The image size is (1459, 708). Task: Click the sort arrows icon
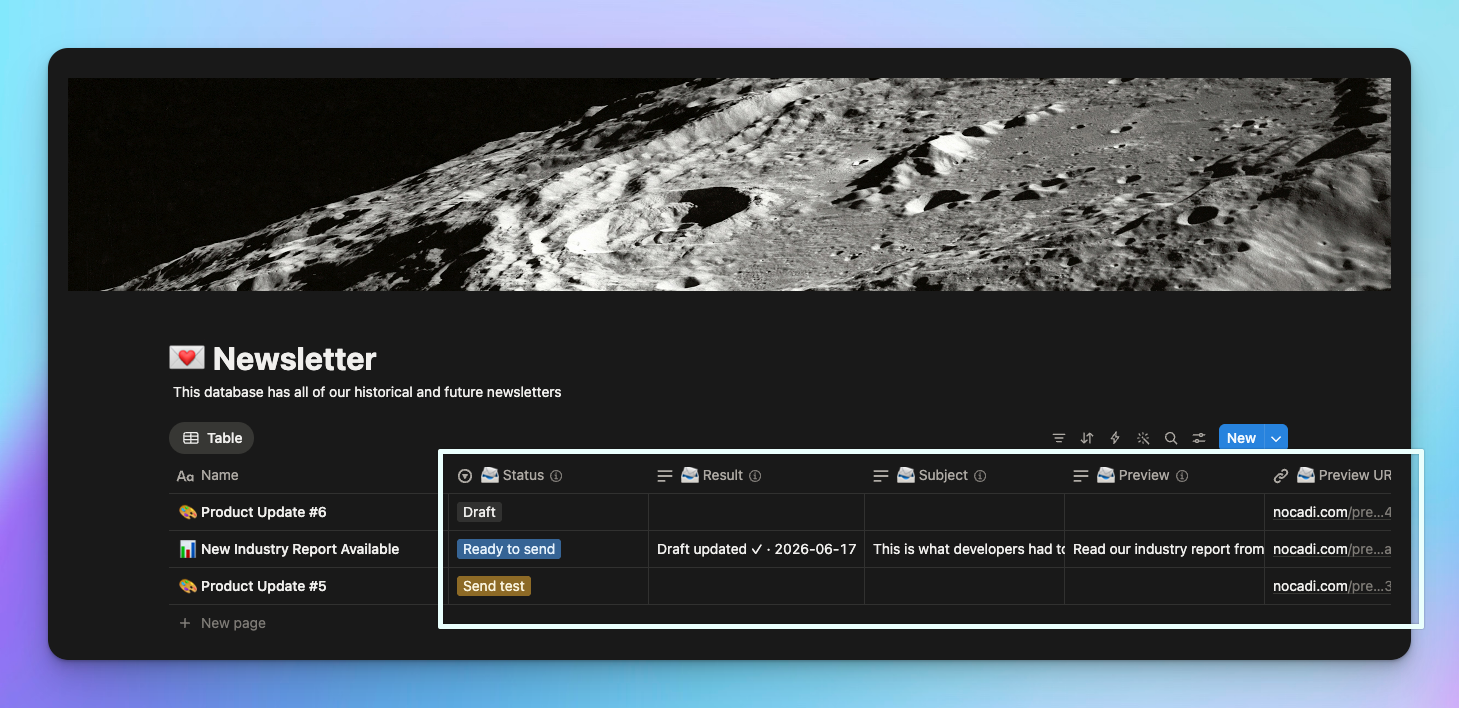point(1087,438)
